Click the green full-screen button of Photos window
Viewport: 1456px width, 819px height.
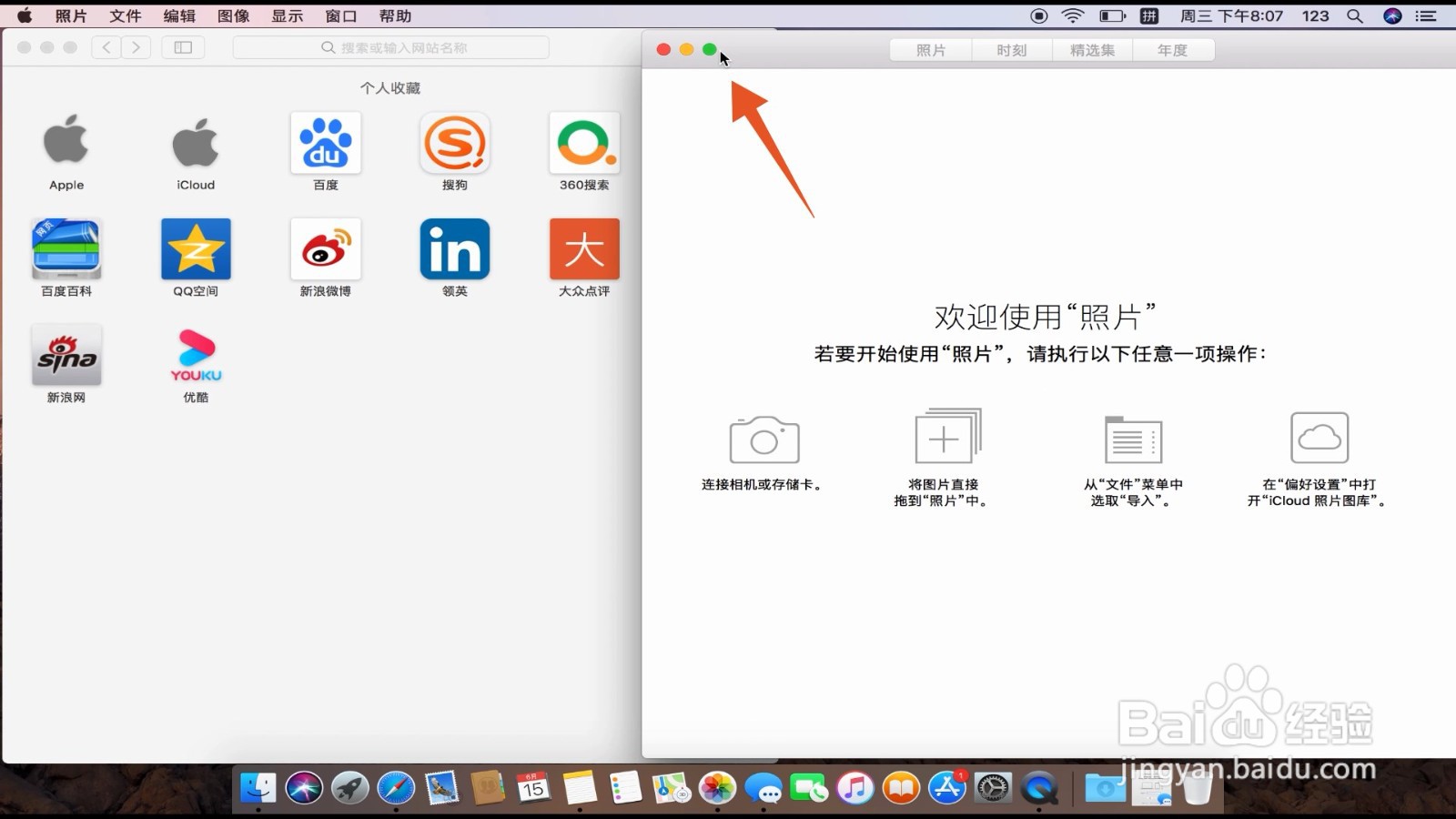pos(710,50)
